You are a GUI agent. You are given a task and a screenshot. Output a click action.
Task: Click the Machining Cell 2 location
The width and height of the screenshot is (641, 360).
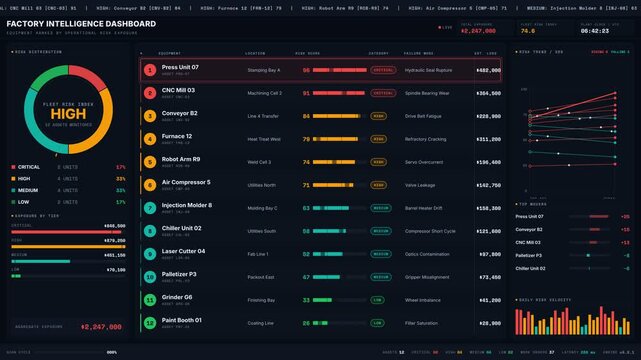[264, 93]
